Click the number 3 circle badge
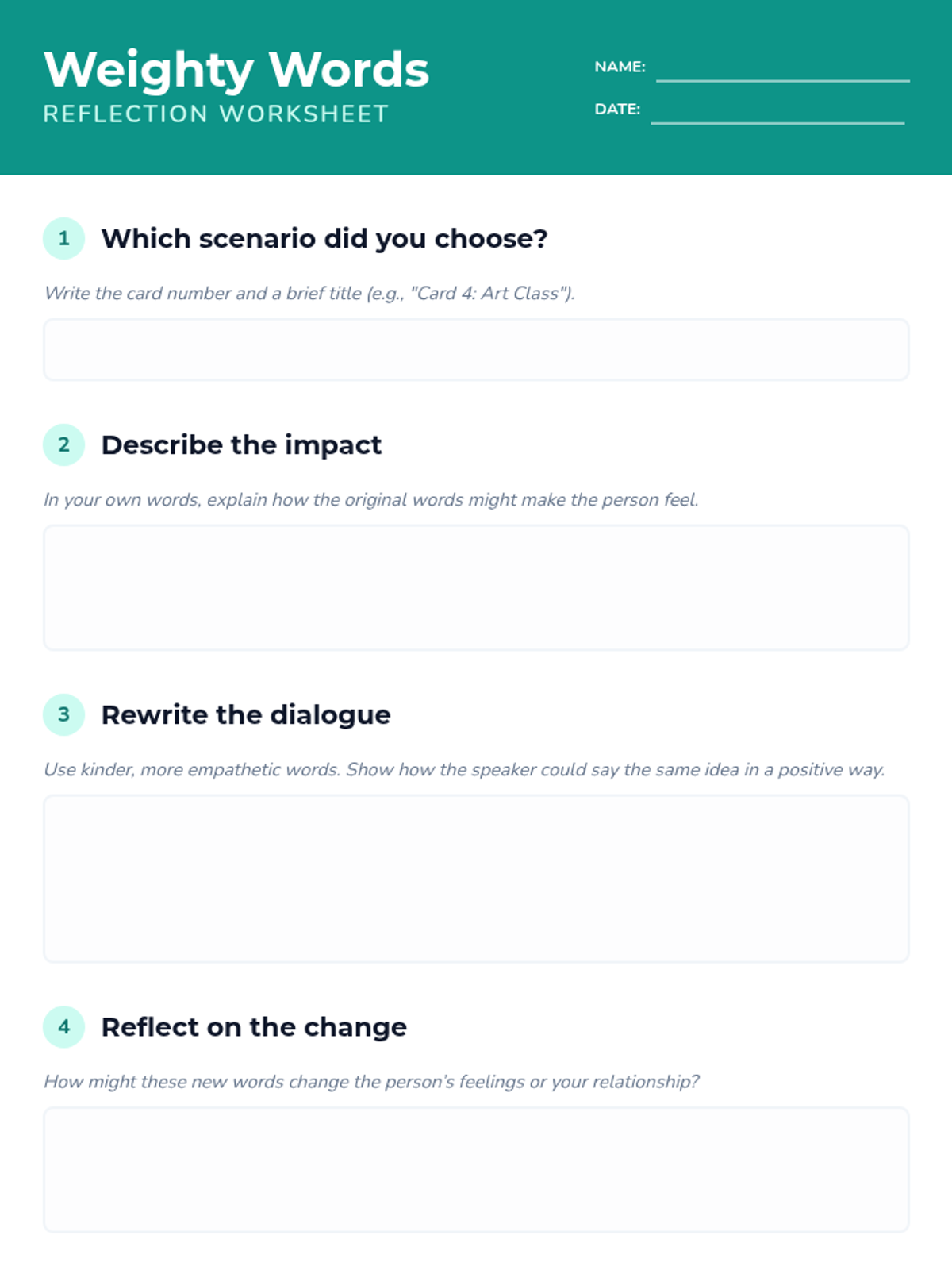 coord(63,714)
